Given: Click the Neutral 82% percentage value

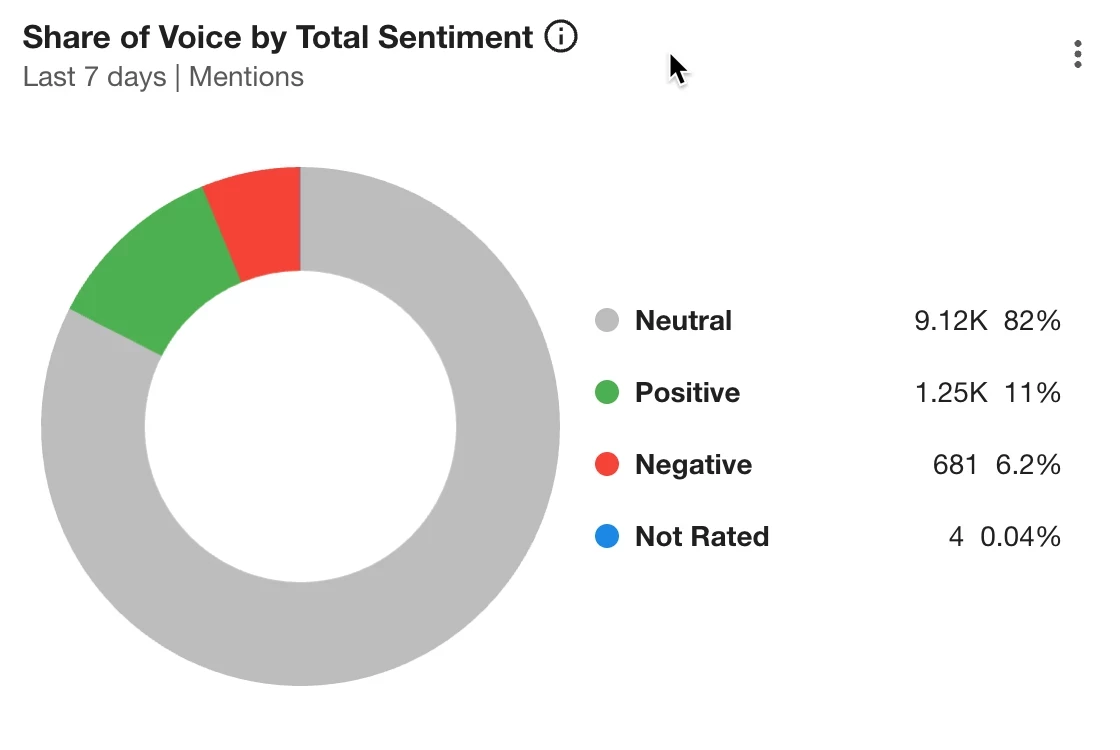Looking at the screenshot, I should (1032, 321).
